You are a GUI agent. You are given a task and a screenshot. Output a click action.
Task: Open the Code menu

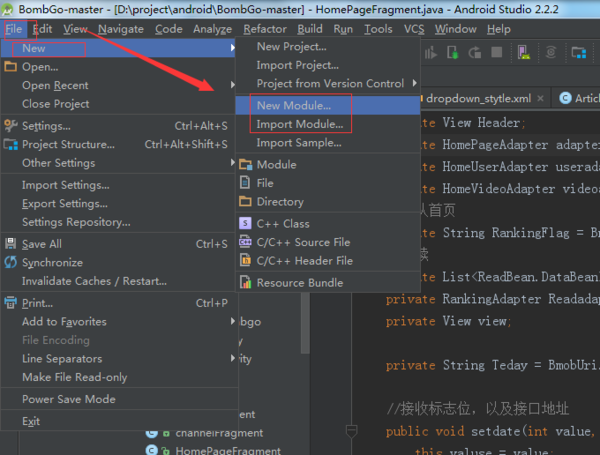pos(169,29)
